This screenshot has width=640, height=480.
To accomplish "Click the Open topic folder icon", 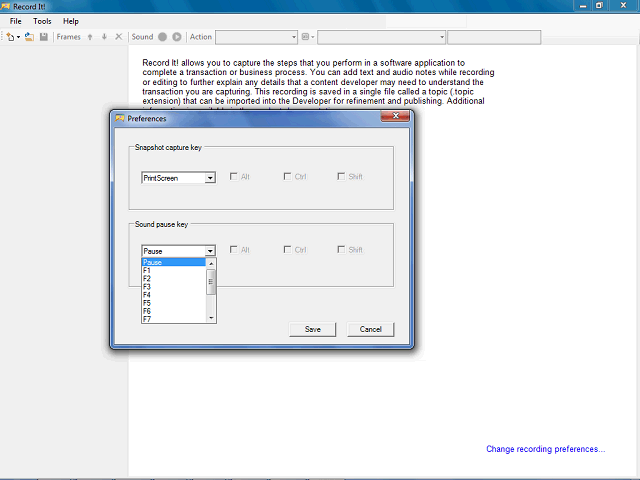I will (29, 37).
